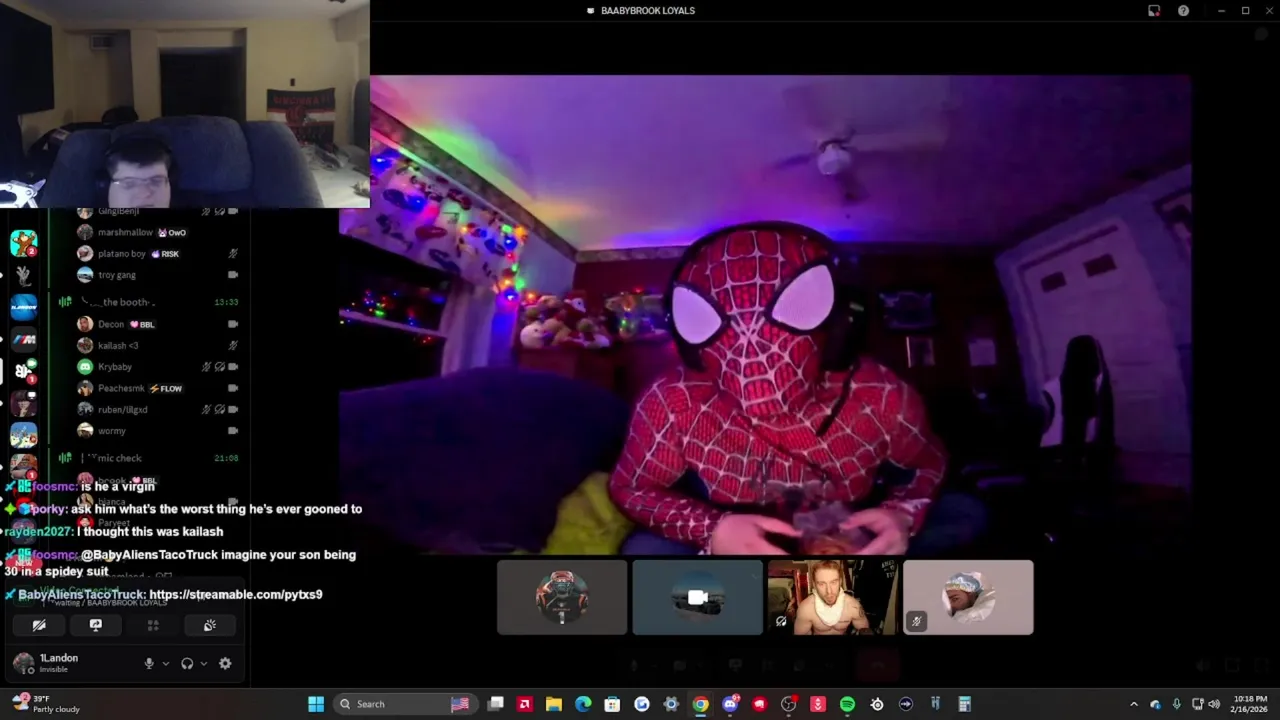Select first participant tile with helmet avatar
This screenshot has height=720, width=1280.
pos(562,597)
